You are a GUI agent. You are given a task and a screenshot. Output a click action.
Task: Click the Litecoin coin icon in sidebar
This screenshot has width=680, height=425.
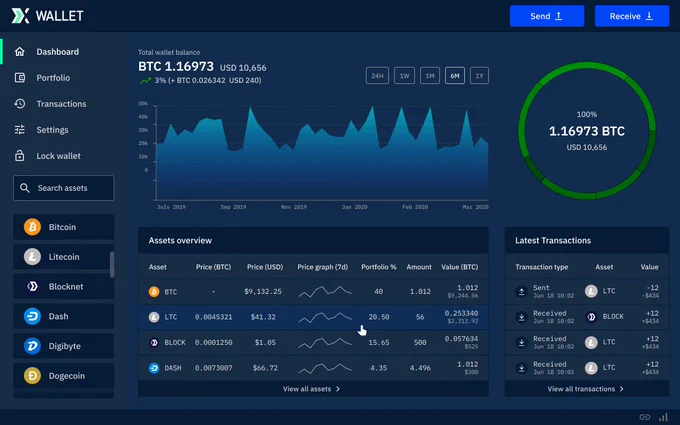pyautogui.click(x=32, y=257)
